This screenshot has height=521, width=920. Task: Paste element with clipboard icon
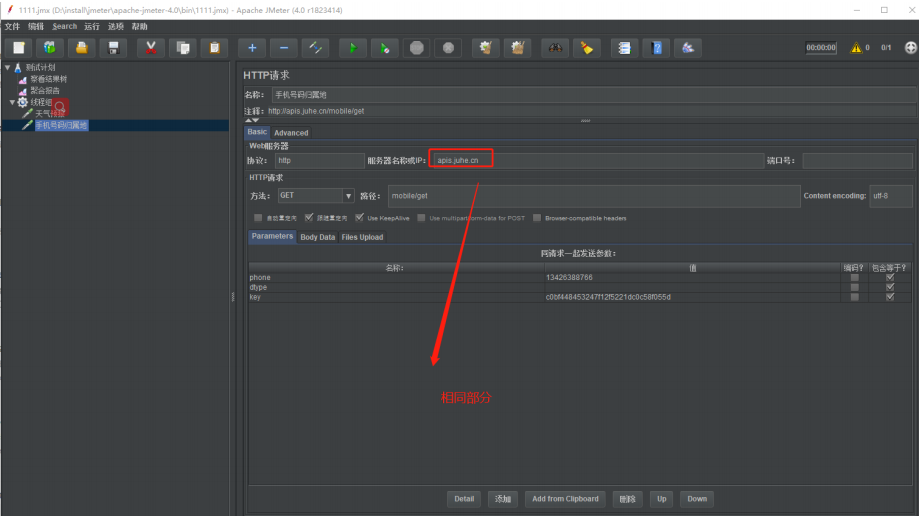tap(214, 48)
